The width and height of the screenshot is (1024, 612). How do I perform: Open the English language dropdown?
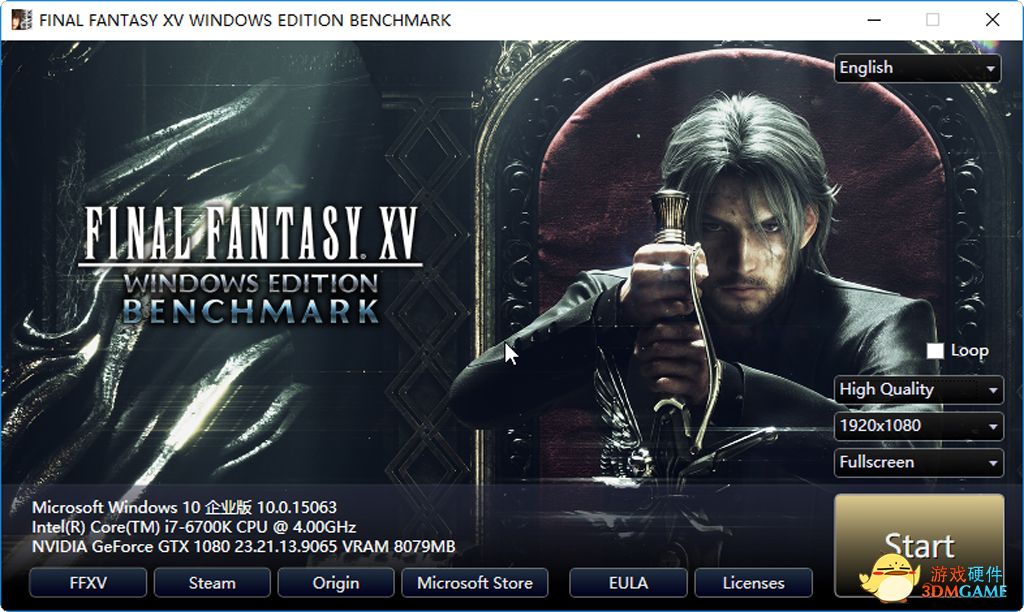[917, 68]
